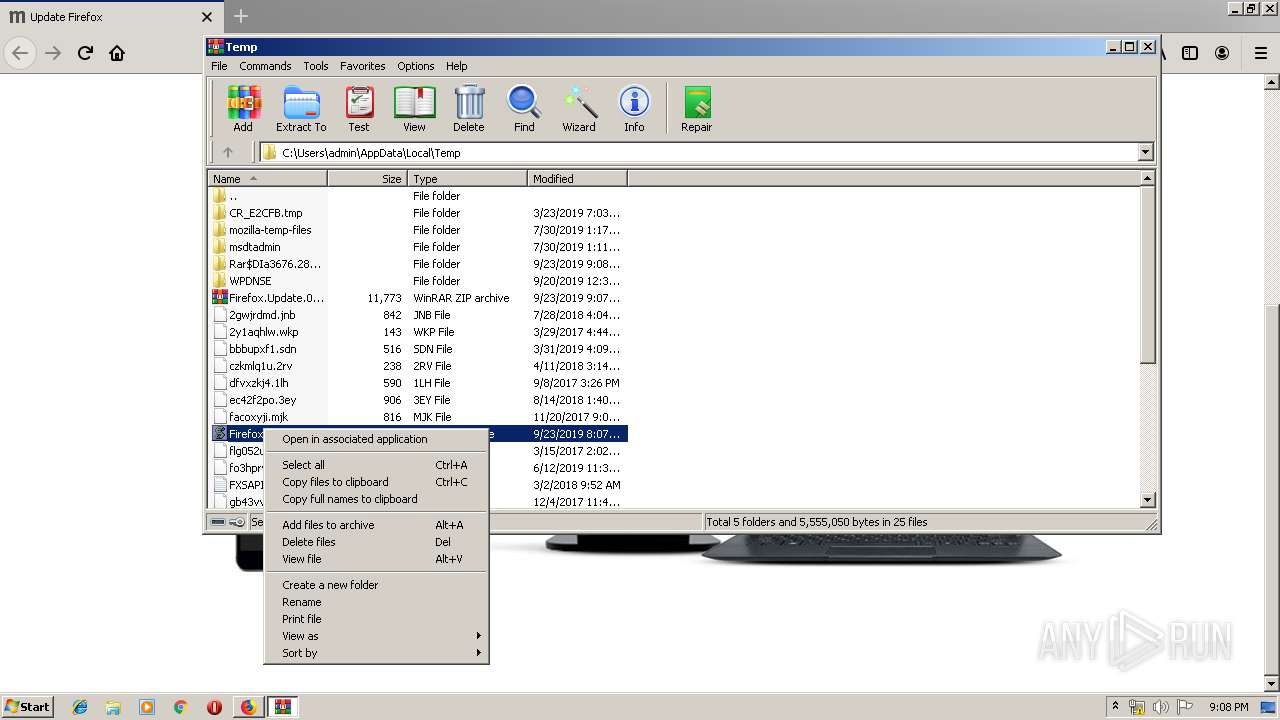Open the browser hamburger menu
Screen dimensions: 1280x720
pos(1260,53)
